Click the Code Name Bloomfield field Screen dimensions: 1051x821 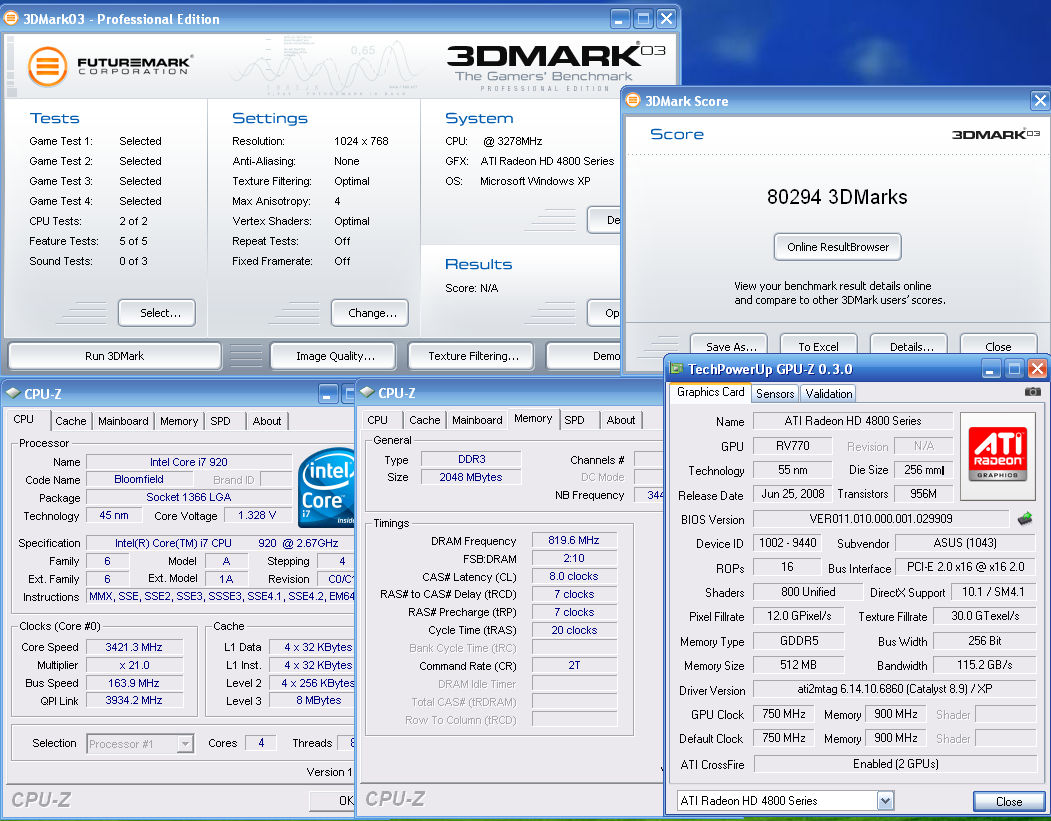[x=139, y=479]
